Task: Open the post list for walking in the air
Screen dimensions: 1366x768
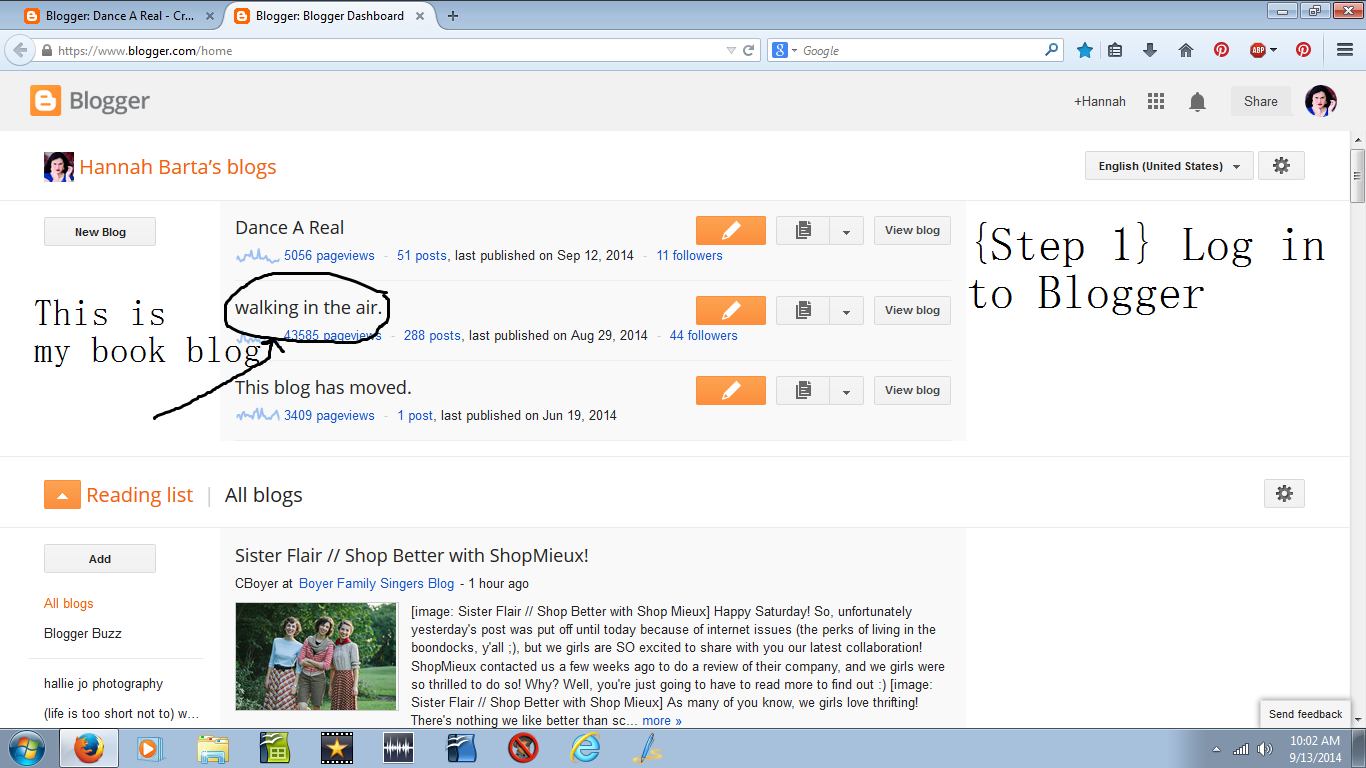Action: (803, 310)
